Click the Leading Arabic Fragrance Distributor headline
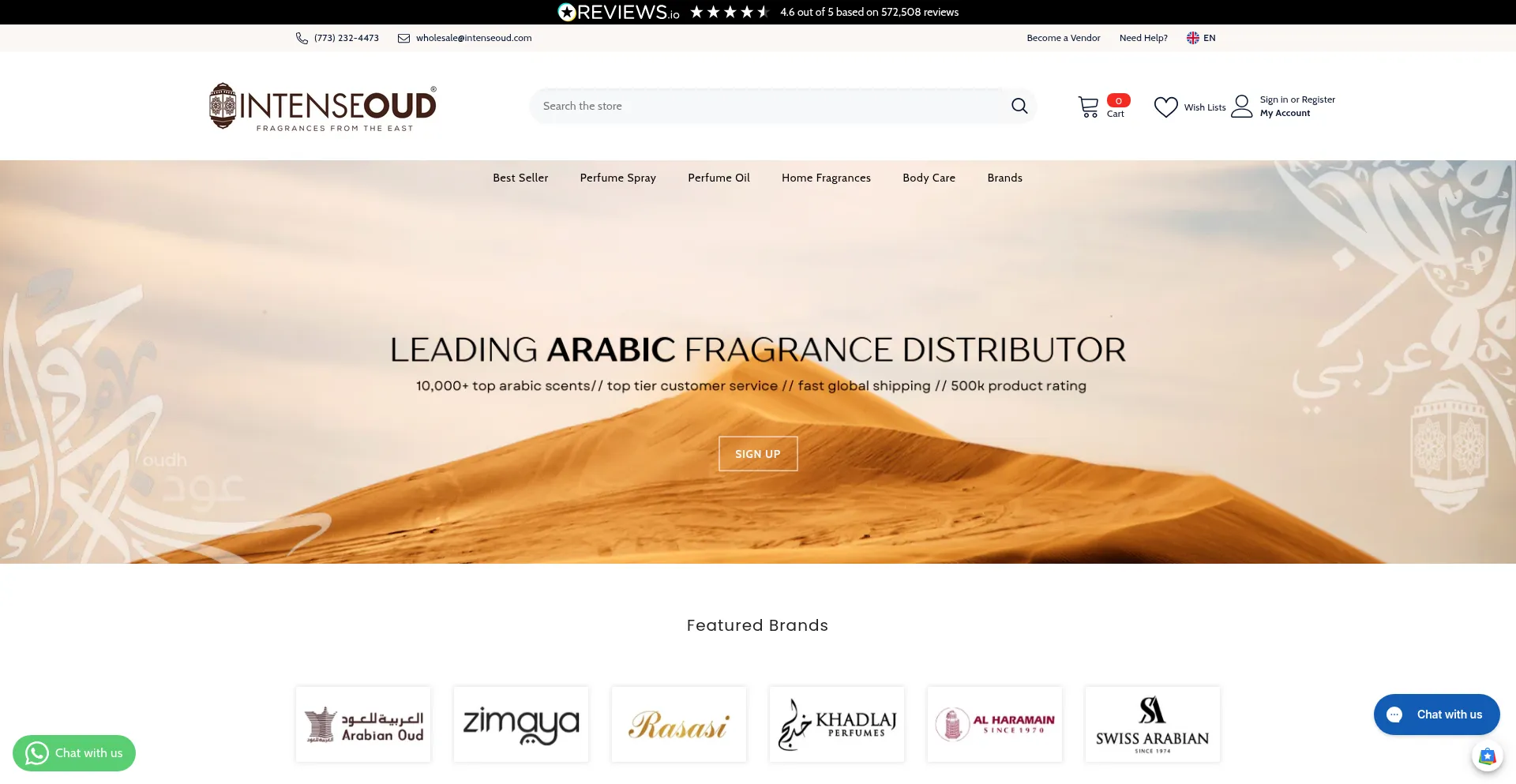Image resolution: width=1516 pixels, height=784 pixels. (758, 350)
